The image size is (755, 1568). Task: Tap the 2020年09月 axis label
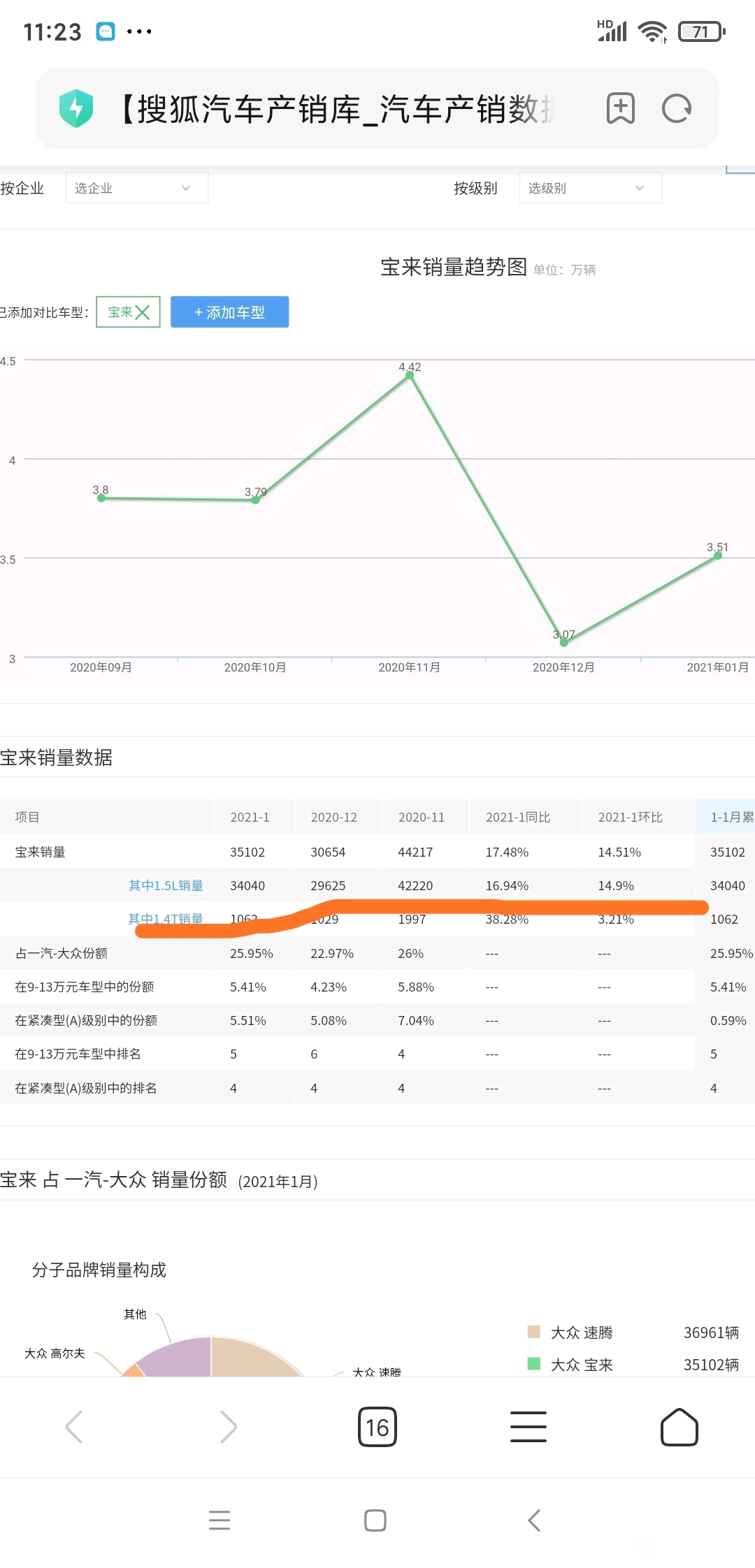(x=101, y=667)
